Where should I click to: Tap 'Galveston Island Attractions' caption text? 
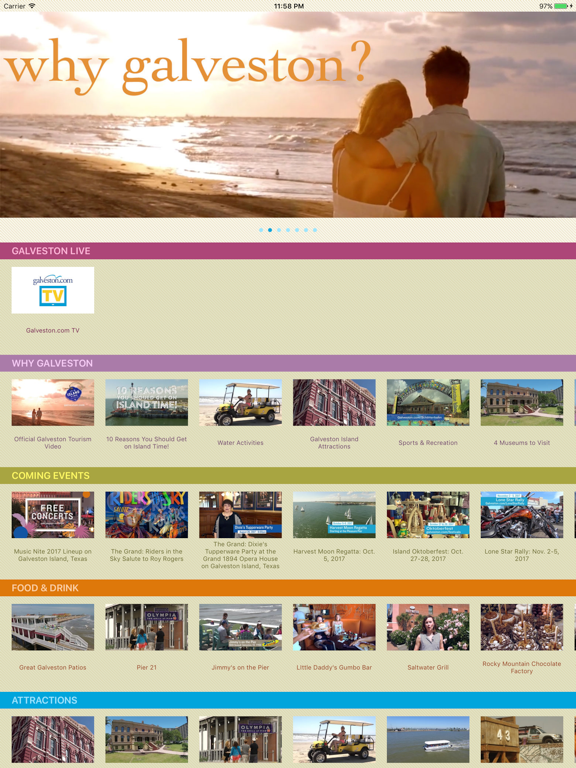[x=334, y=443]
